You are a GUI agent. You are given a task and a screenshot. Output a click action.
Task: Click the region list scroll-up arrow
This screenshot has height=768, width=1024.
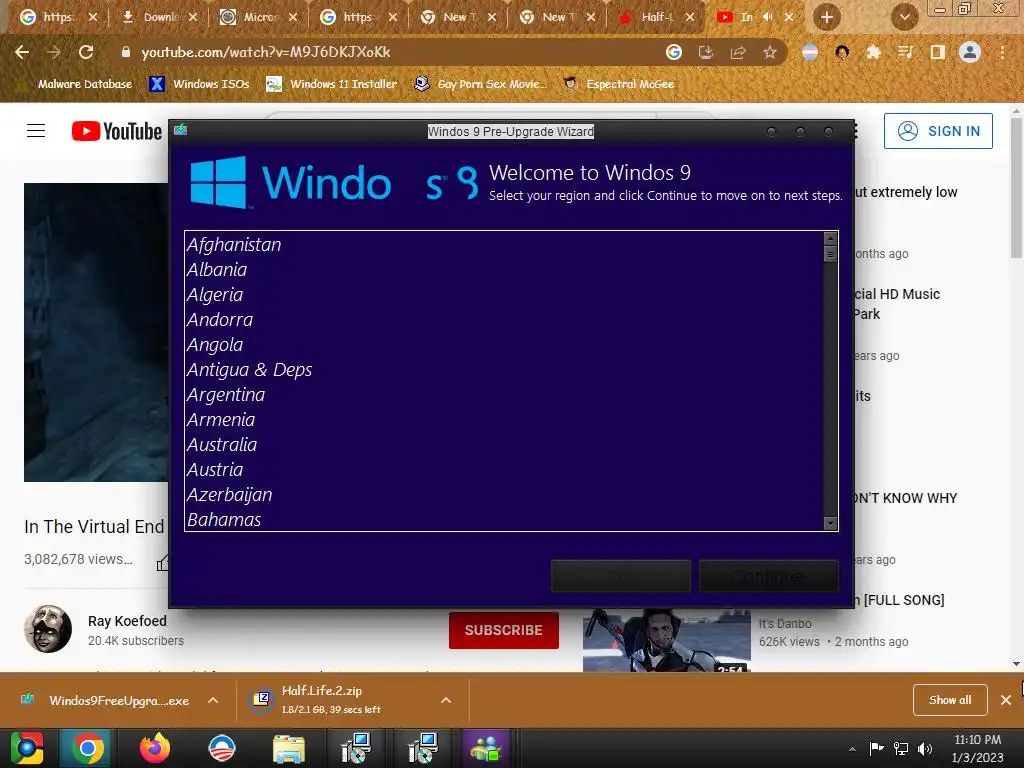(x=831, y=238)
